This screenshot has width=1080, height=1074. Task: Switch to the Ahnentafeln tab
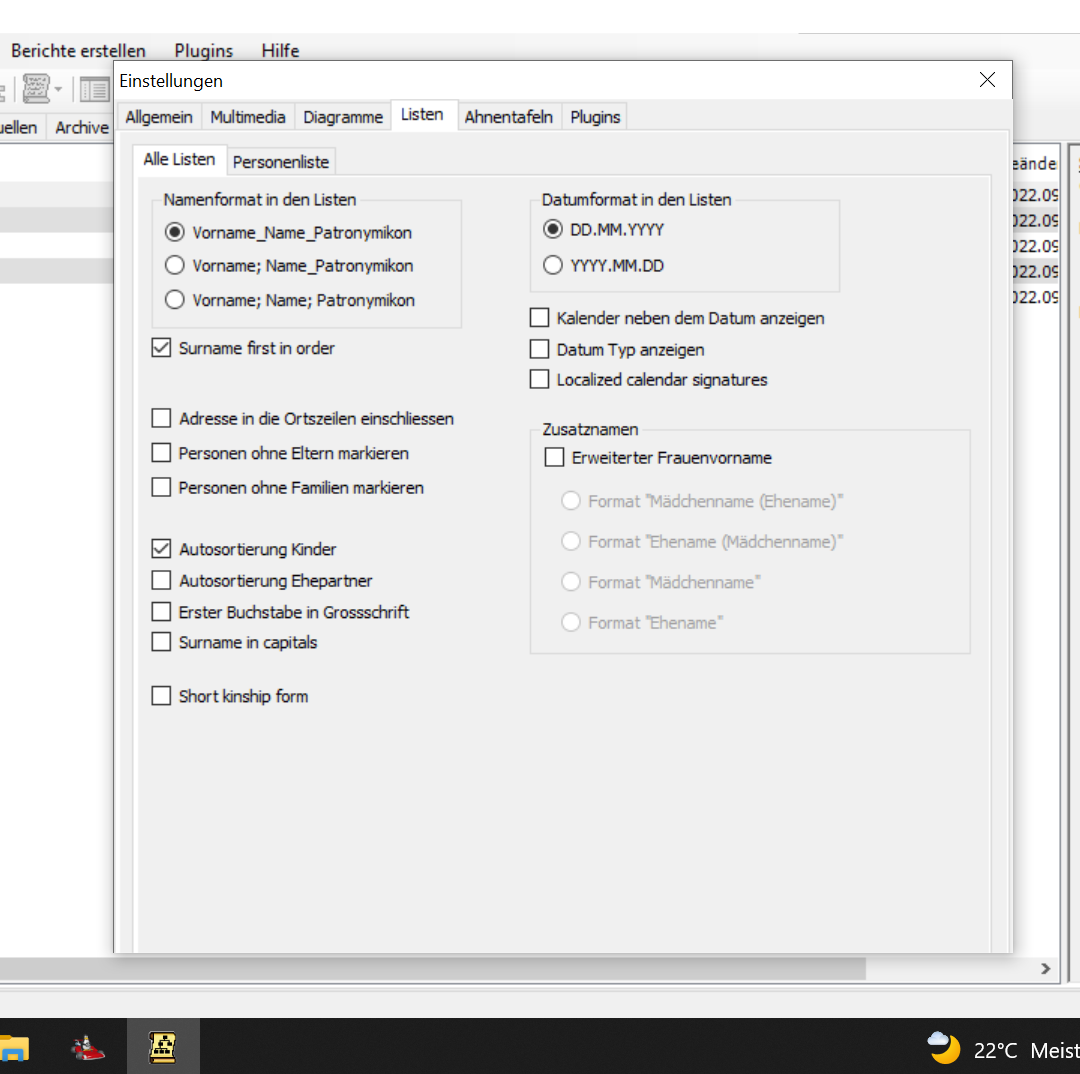[509, 117]
